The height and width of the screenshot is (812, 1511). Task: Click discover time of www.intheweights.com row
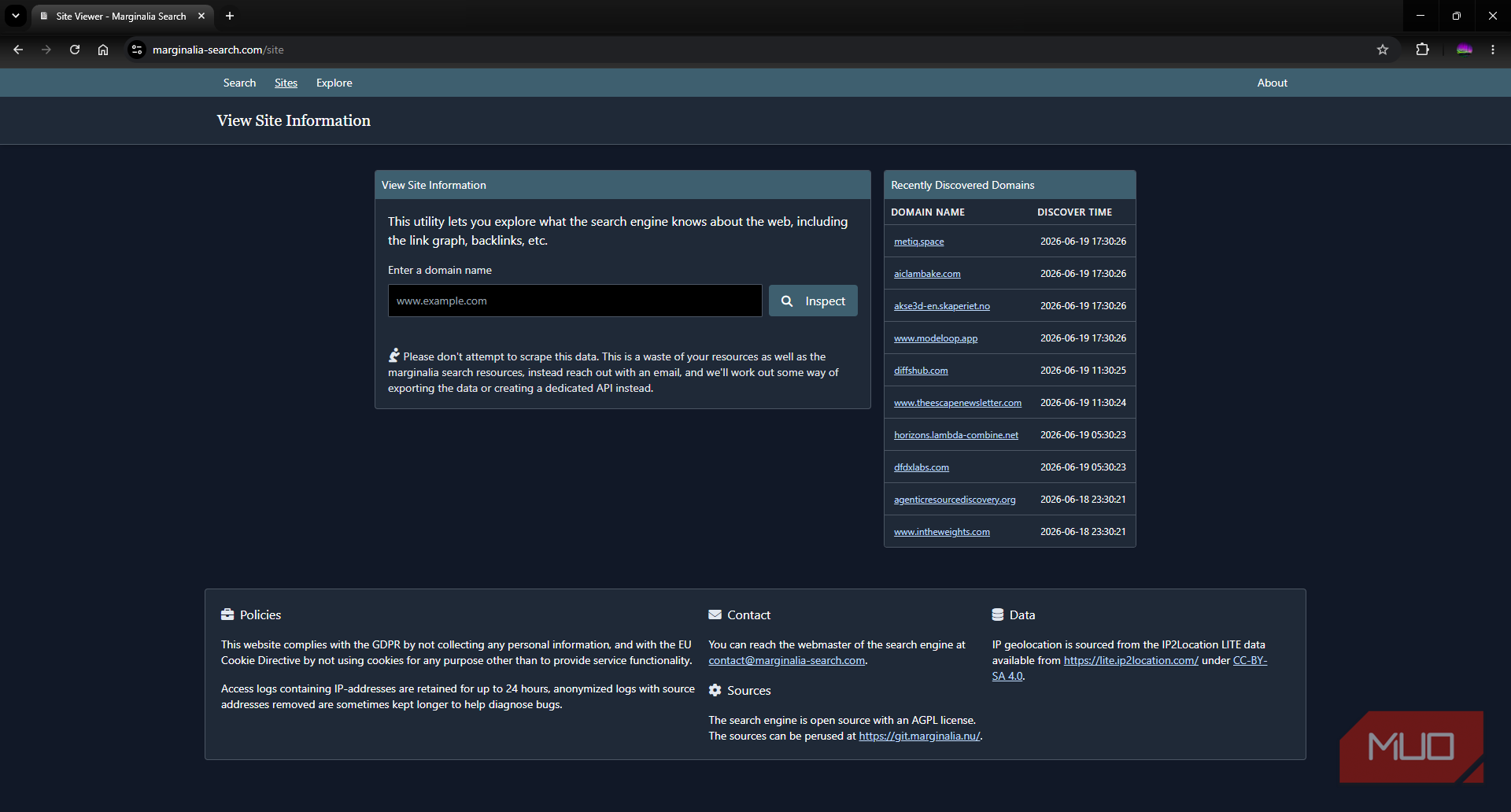[1083, 532]
